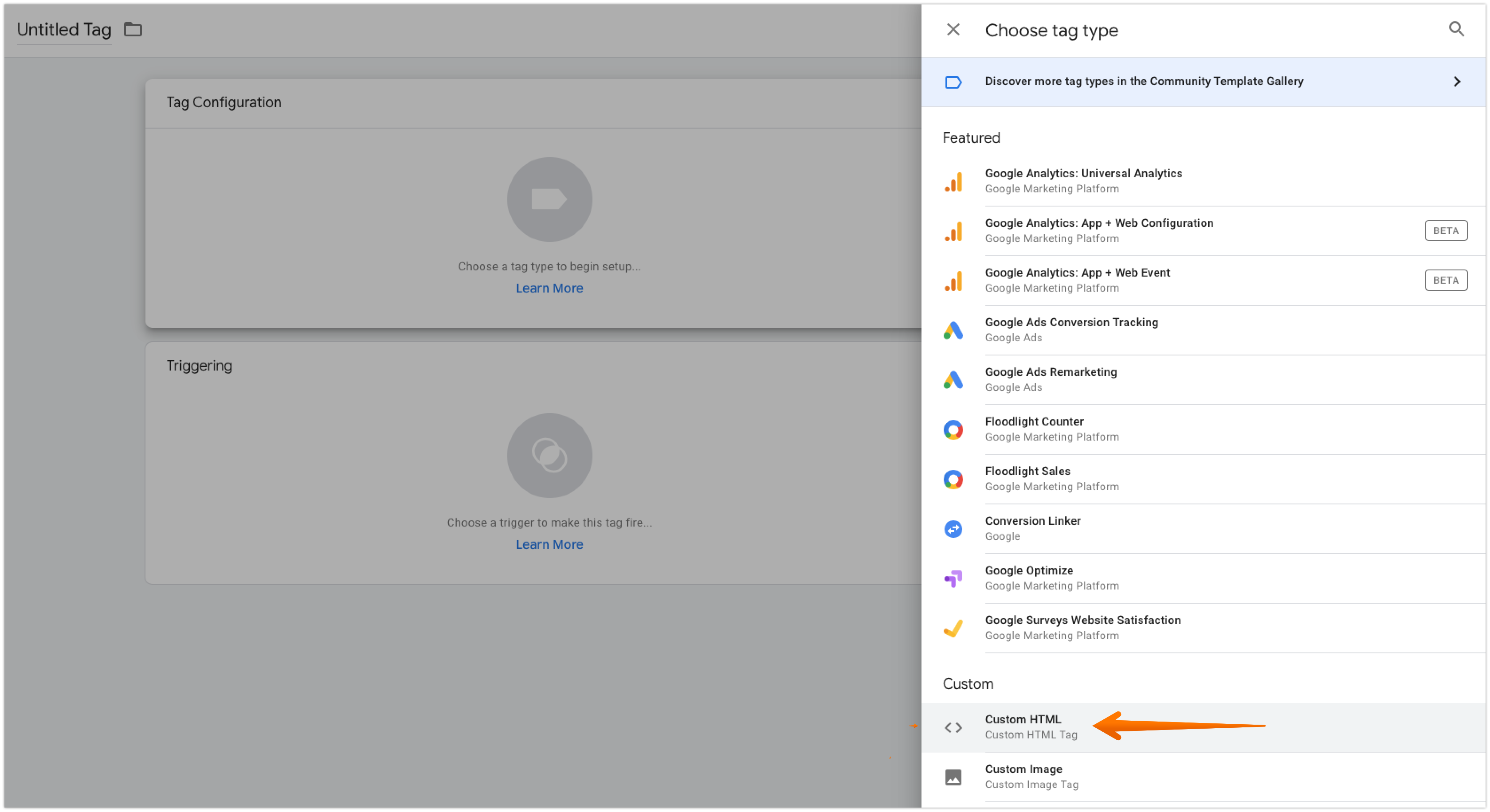Open Discover more tag types banner
The width and height of the screenshot is (1490, 812).
point(1144,82)
